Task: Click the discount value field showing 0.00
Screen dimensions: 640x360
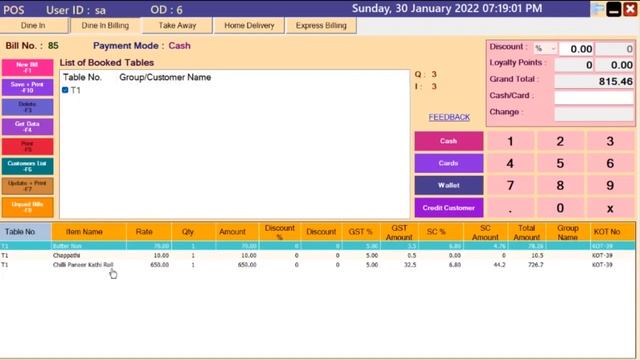Action: point(576,49)
